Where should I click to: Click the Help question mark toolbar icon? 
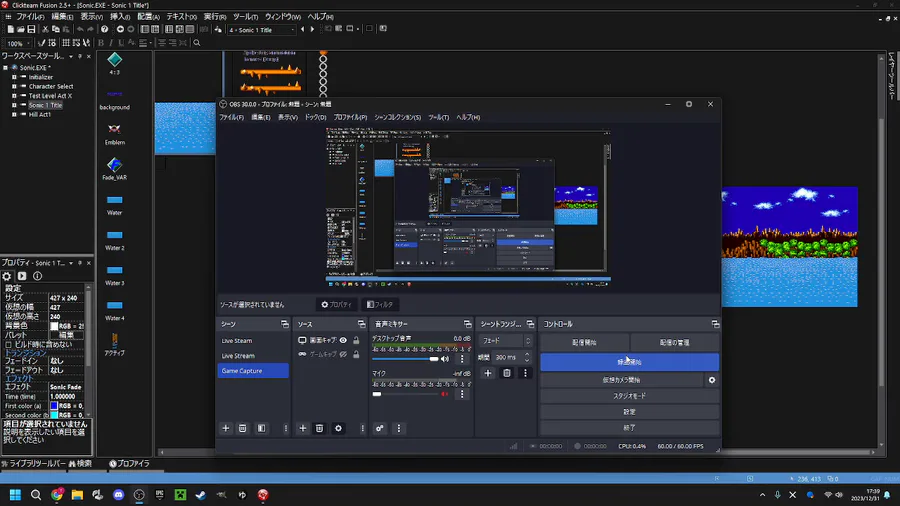[x=104, y=29]
